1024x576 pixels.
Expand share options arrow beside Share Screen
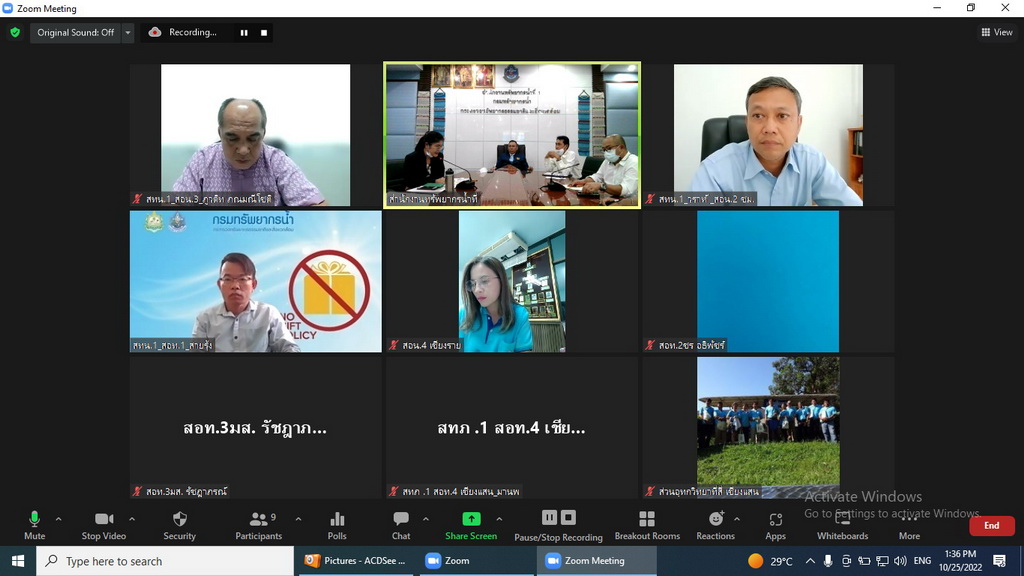499,519
